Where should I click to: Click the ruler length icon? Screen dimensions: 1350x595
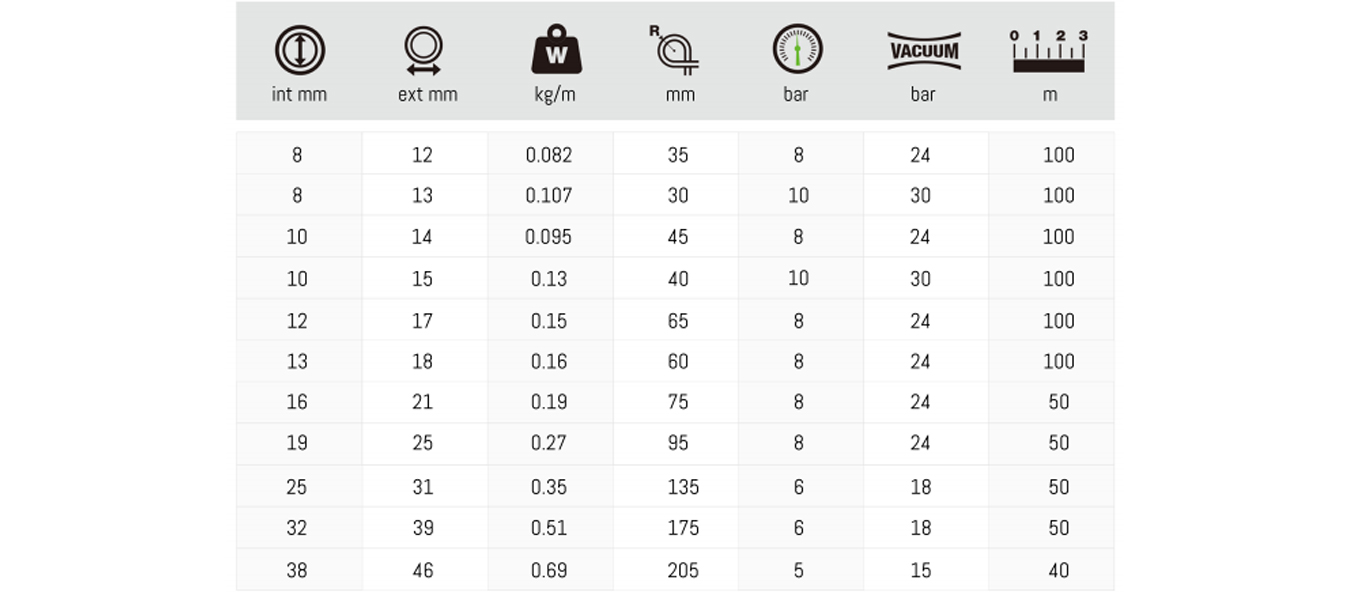coord(1049,51)
